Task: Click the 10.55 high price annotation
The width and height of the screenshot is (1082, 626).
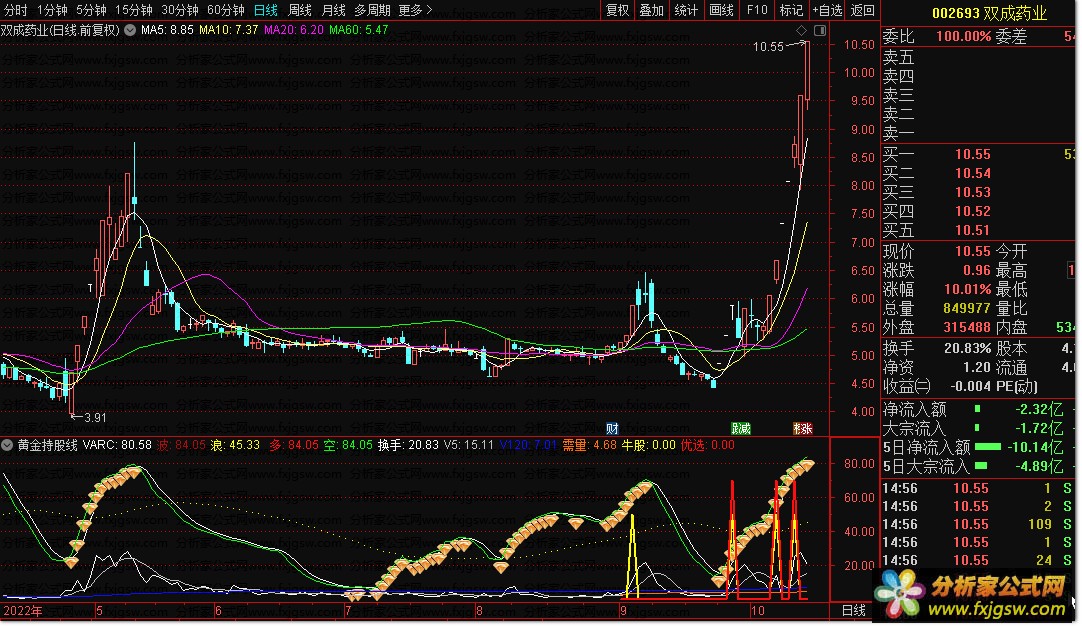Action: [x=768, y=47]
